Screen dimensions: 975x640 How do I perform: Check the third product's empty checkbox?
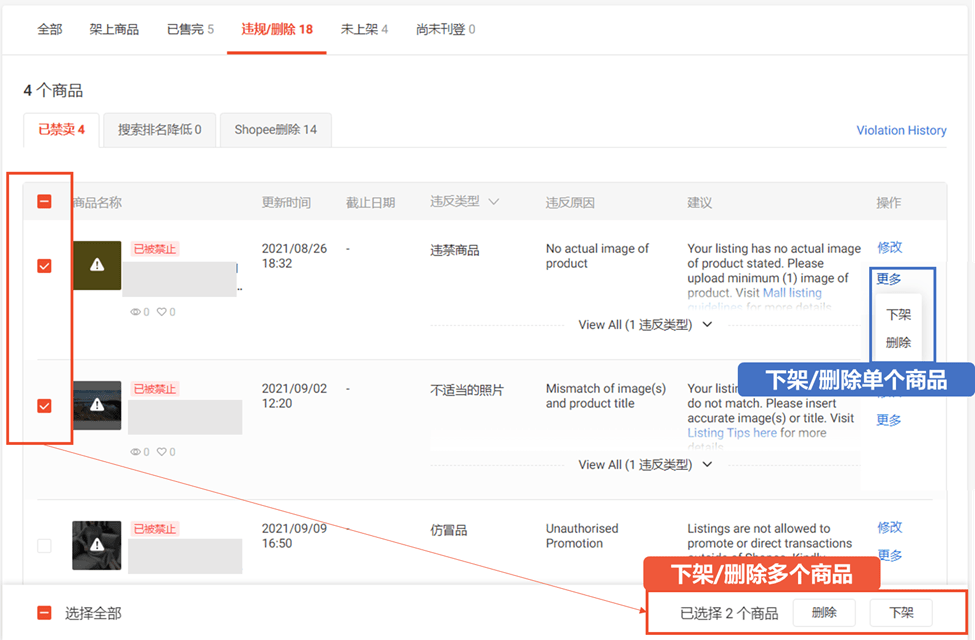pos(44,546)
